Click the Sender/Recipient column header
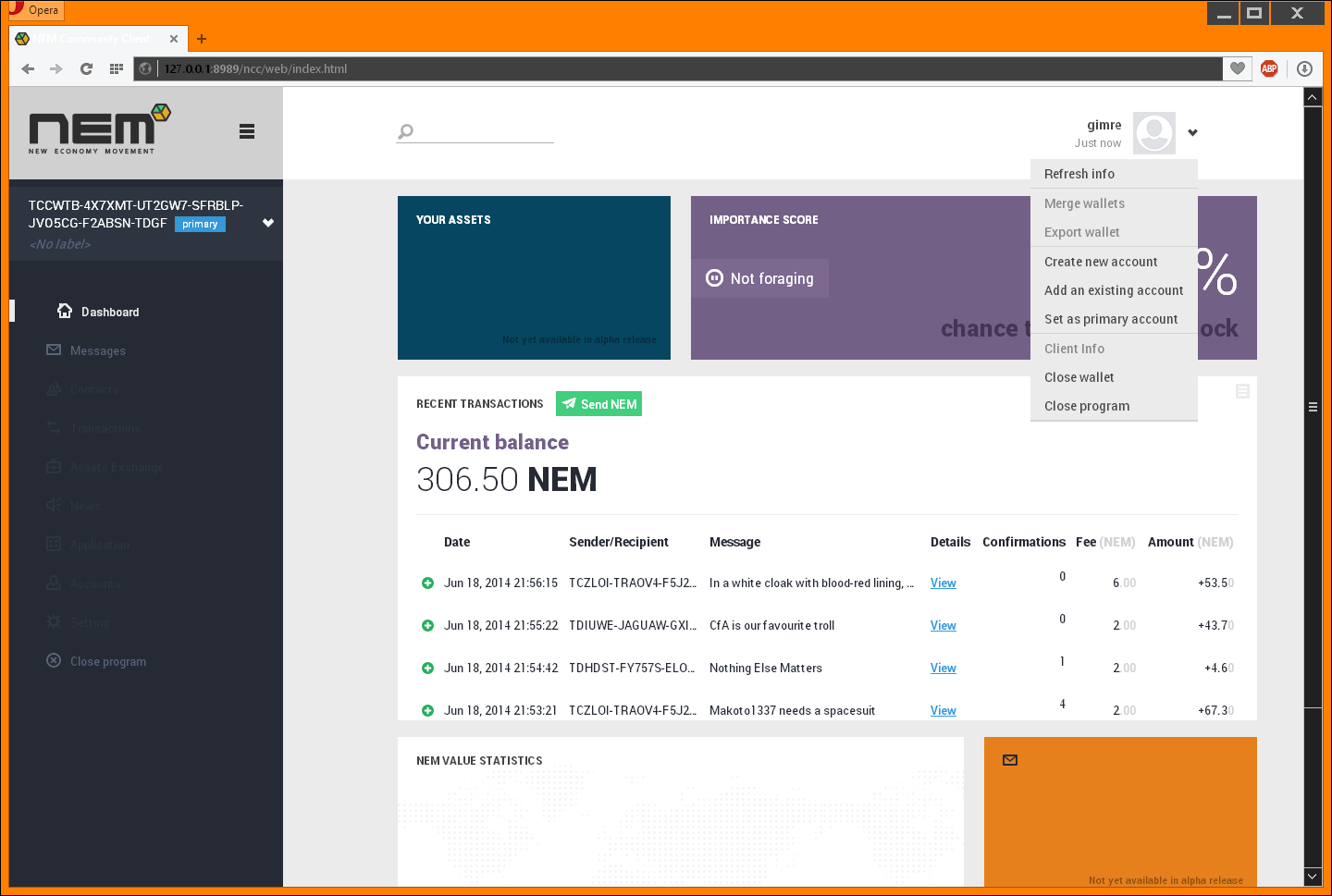 tap(619, 542)
